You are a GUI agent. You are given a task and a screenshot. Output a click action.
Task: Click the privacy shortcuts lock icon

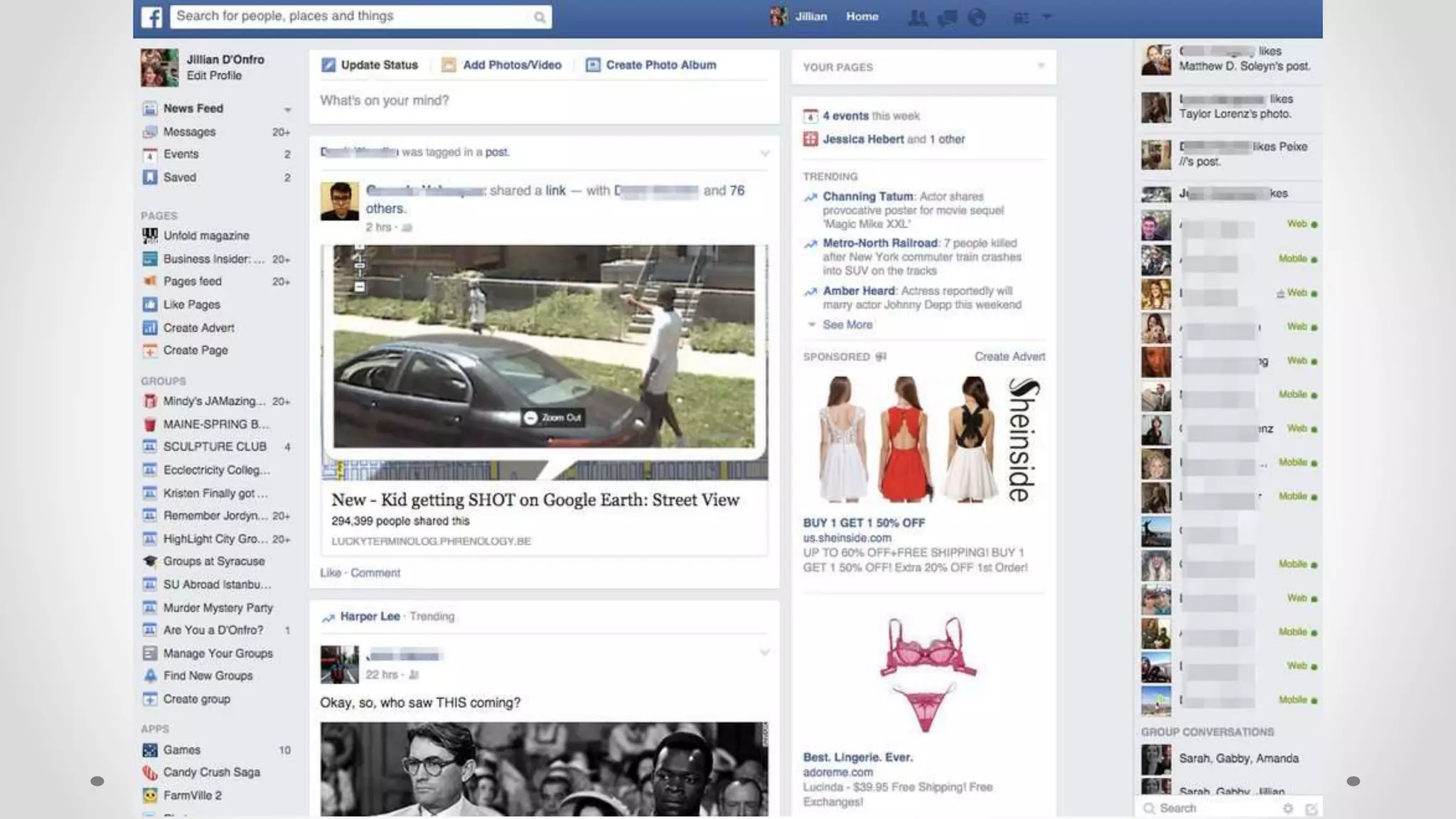click(1020, 18)
